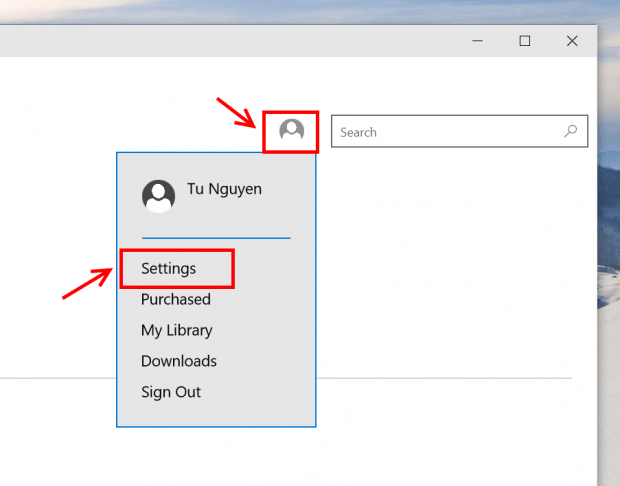Click the Search placeholder text

[358, 132]
